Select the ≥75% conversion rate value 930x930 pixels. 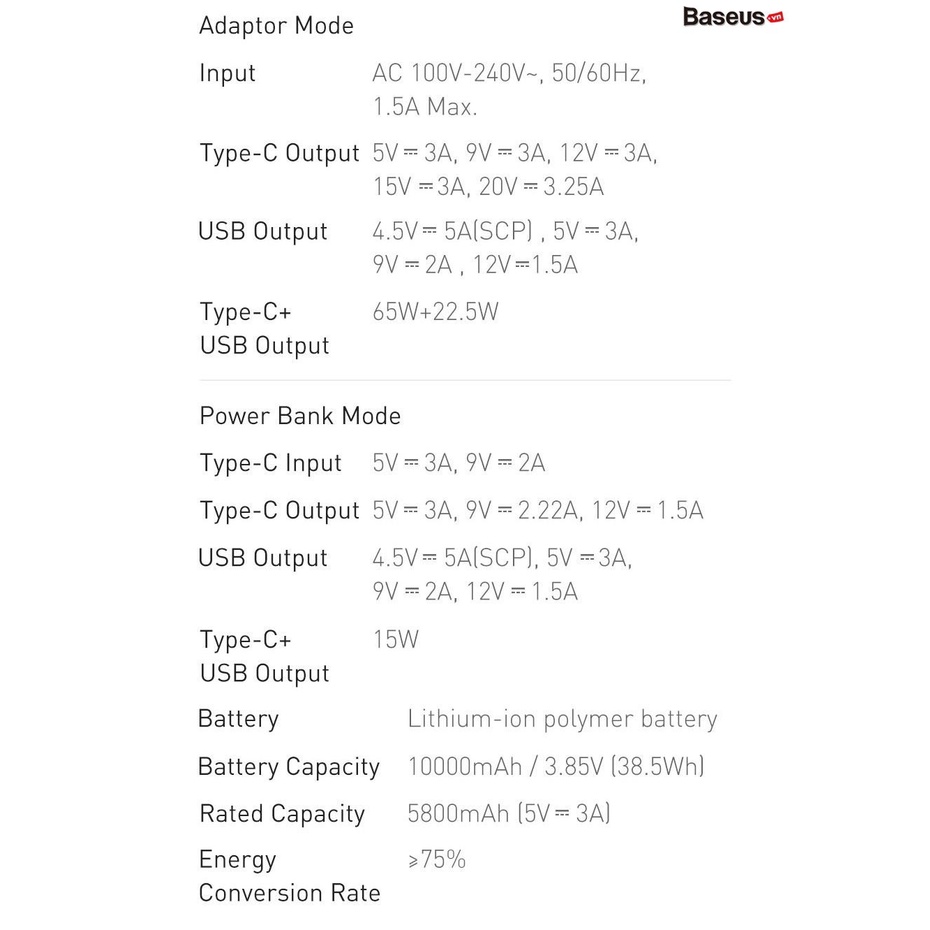pyautogui.click(x=437, y=860)
